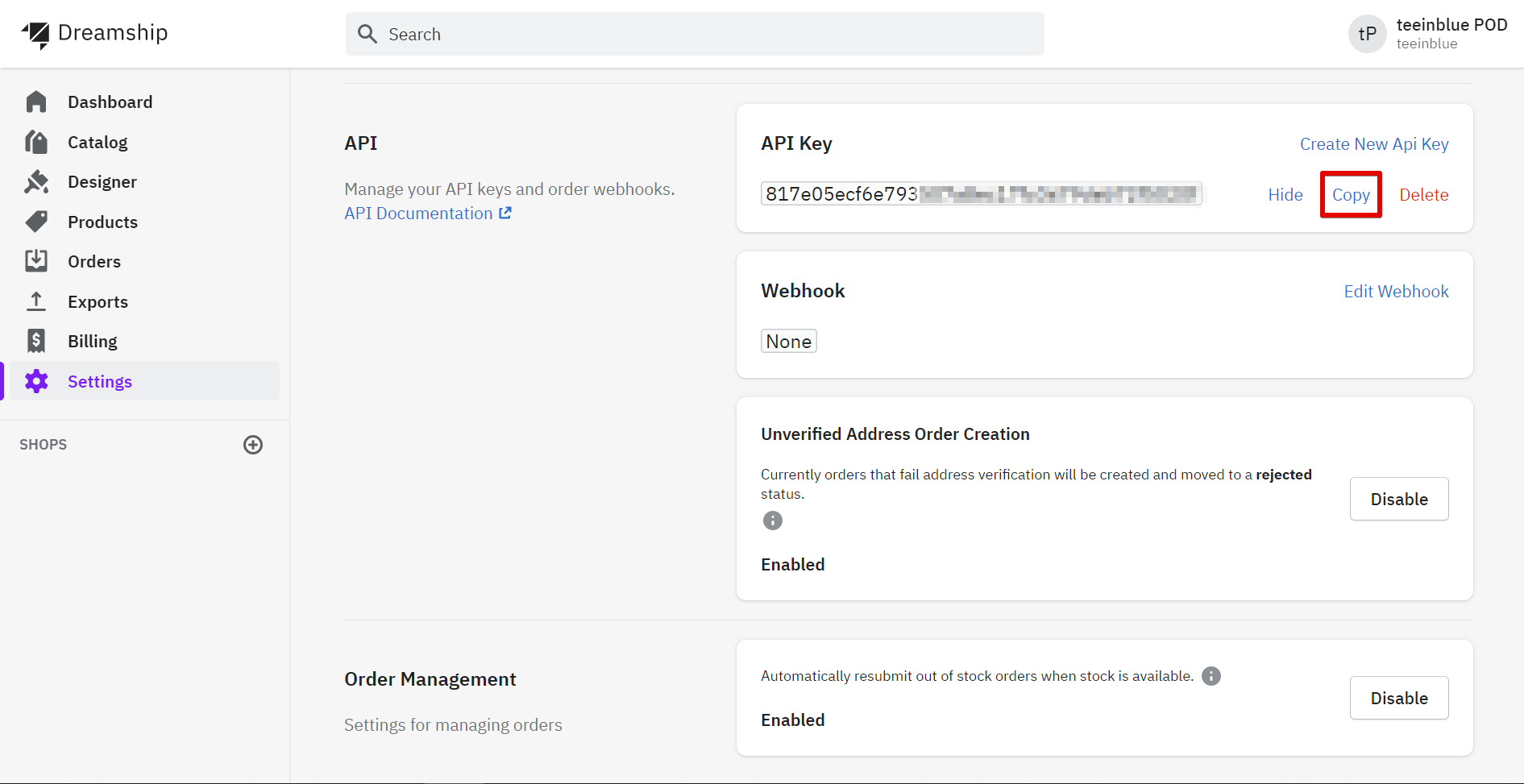Click info icon under unverified address text

tap(772, 521)
